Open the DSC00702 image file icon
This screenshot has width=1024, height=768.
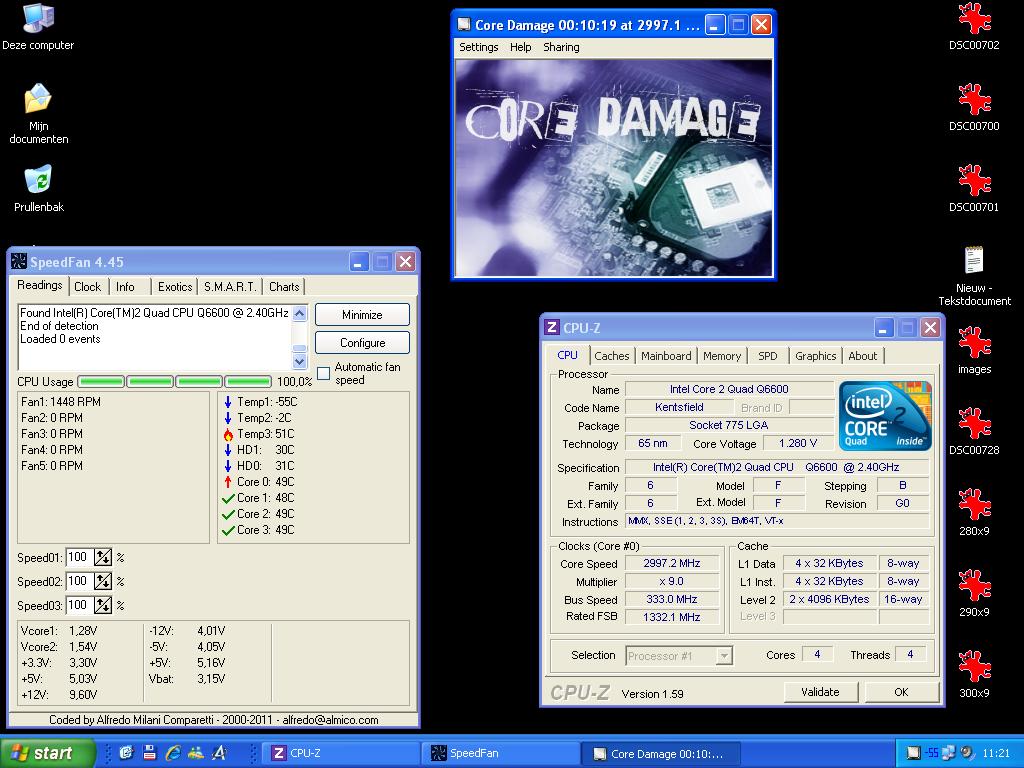tap(974, 19)
